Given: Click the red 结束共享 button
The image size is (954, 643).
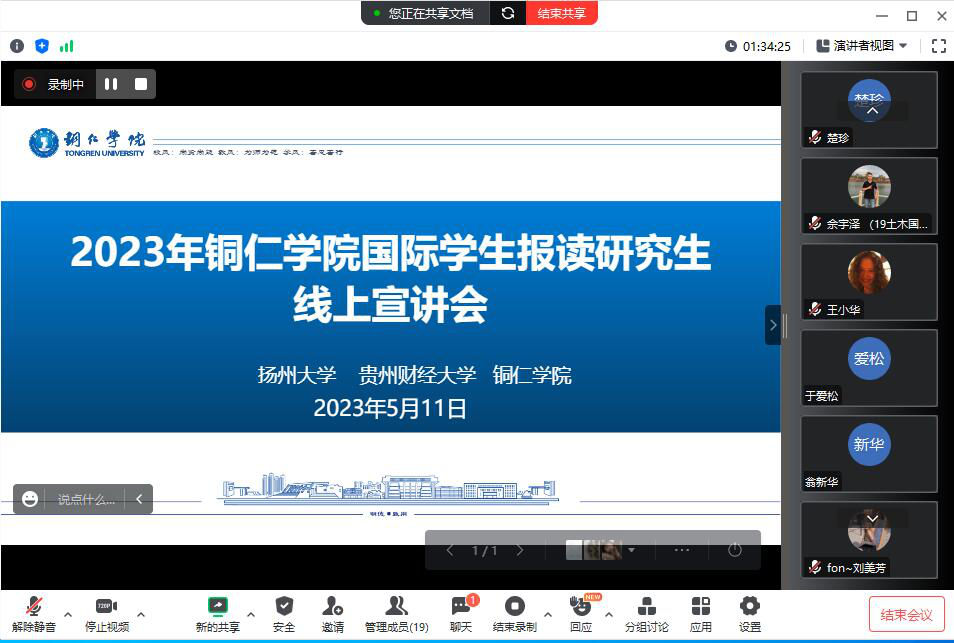Looking at the screenshot, I should pos(561,13).
